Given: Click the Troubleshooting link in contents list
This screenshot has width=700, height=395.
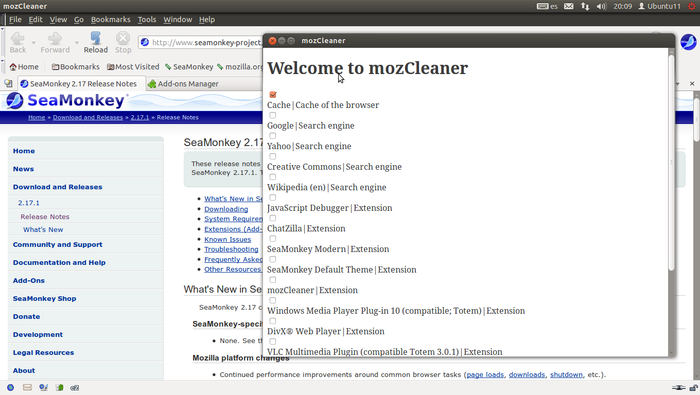Looking at the screenshot, I should (x=231, y=249).
